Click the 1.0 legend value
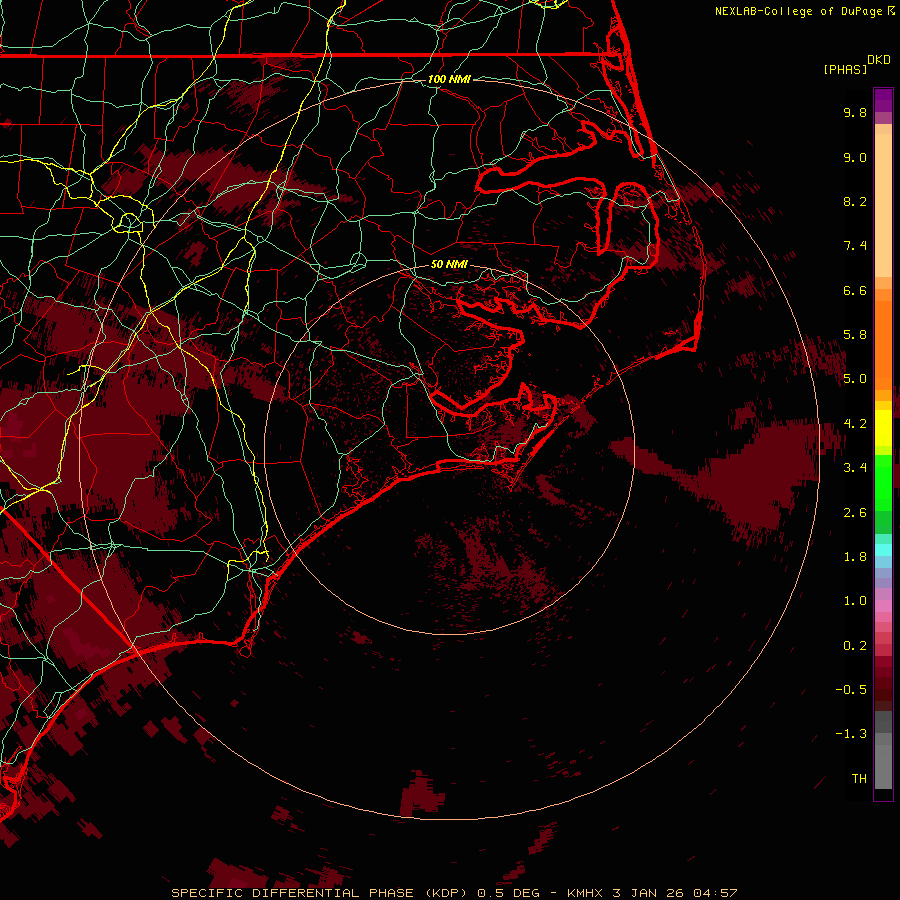 855,601
